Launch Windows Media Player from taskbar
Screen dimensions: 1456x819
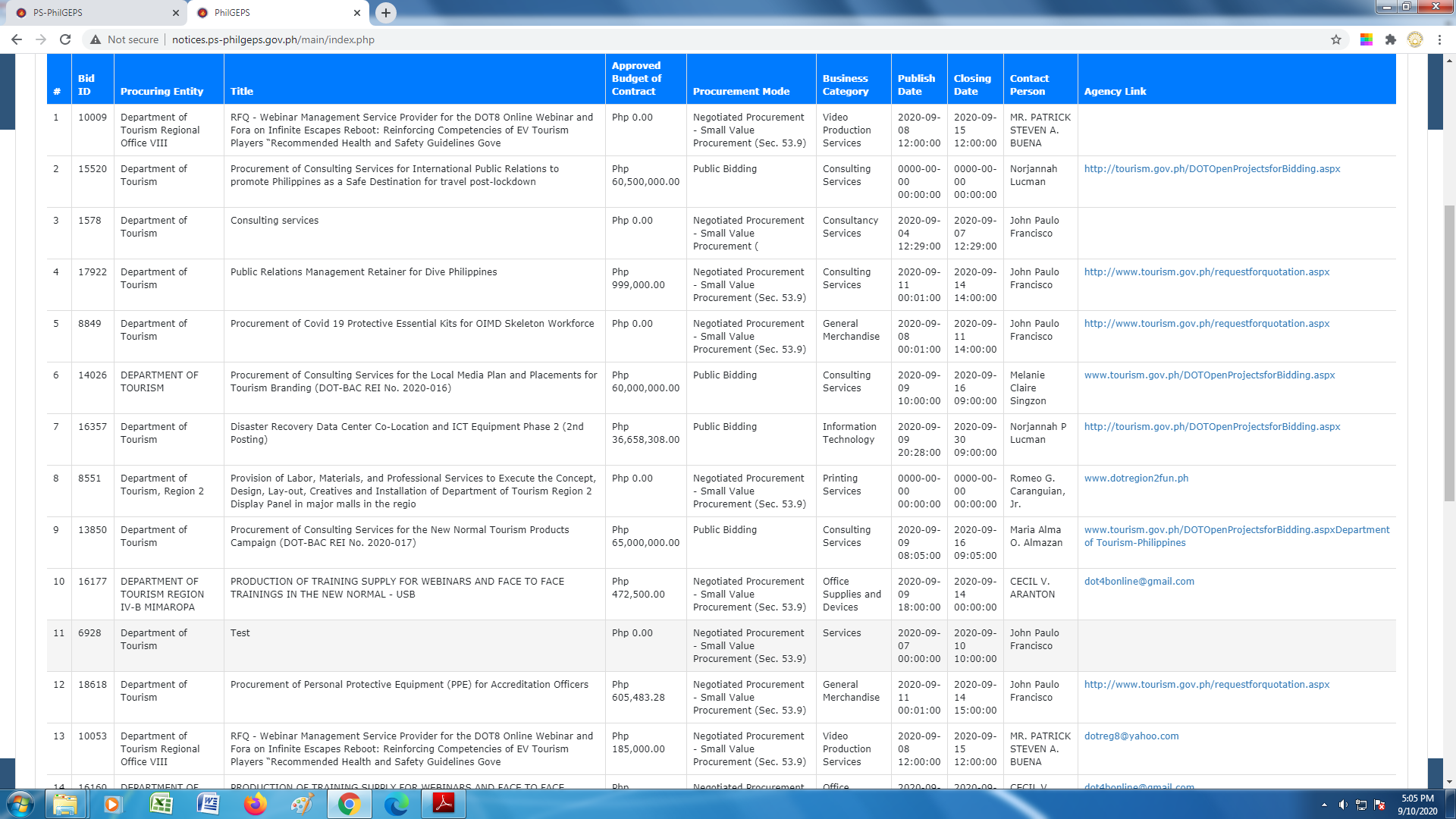(112, 804)
